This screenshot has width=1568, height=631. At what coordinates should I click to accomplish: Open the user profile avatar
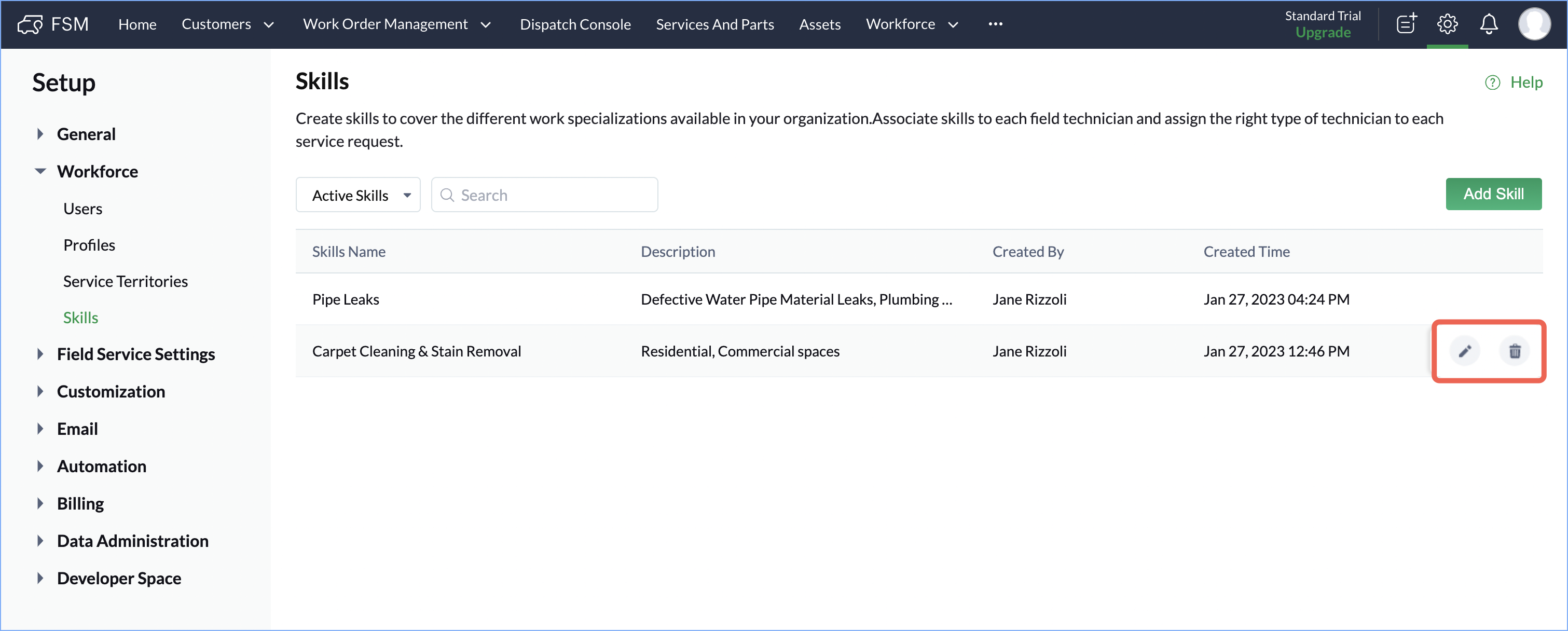point(1533,24)
